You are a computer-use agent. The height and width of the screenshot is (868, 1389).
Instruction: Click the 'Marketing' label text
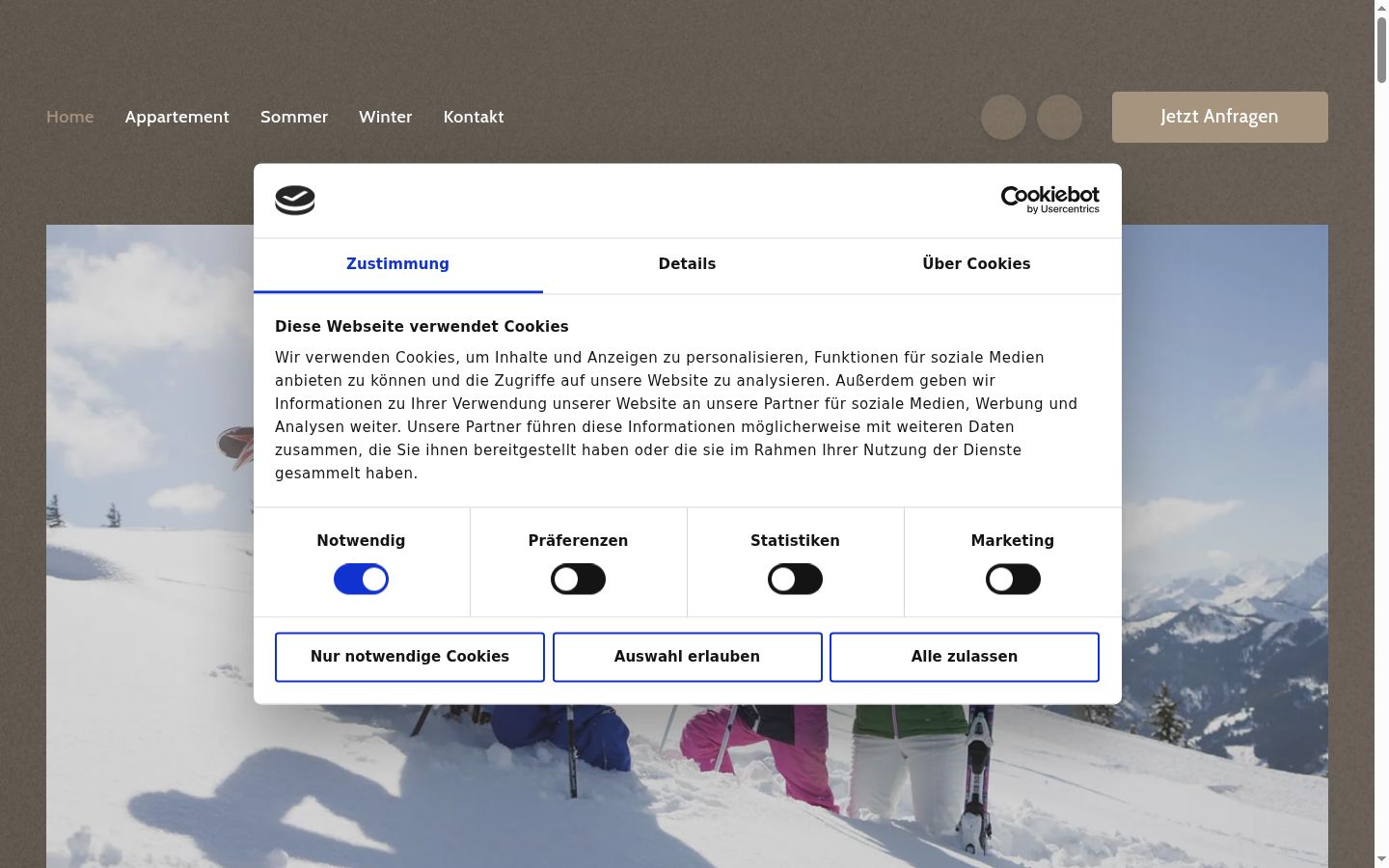[x=1013, y=541]
